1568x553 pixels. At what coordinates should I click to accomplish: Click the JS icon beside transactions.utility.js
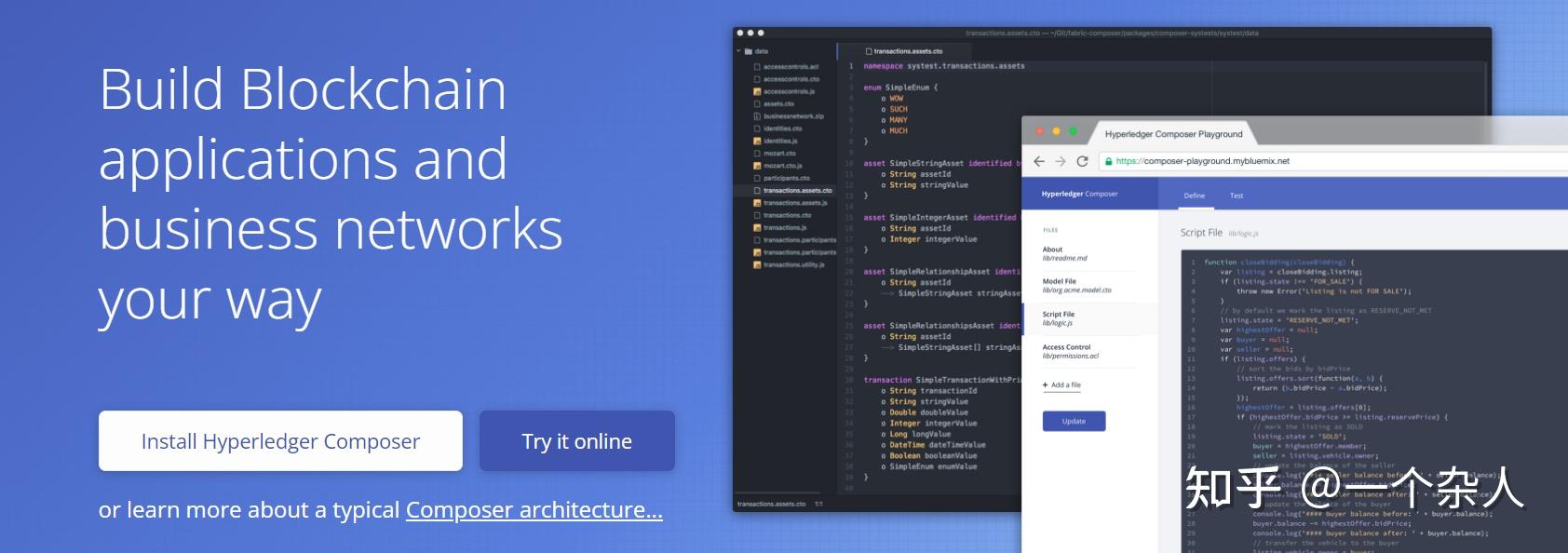(757, 264)
